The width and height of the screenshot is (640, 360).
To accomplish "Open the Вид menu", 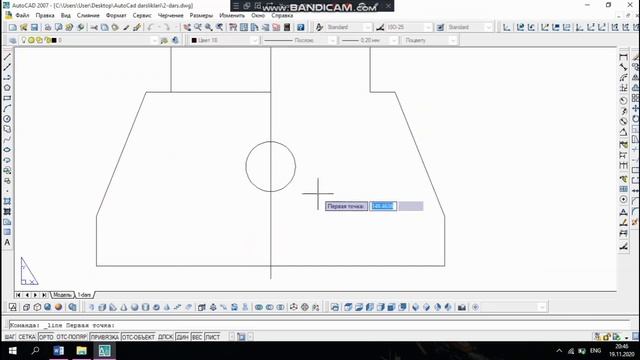I will pyautogui.click(x=65, y=16).
